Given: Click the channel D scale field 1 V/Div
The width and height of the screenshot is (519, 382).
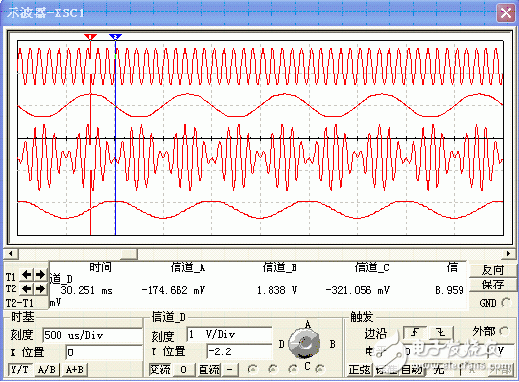Looking at the screenshot, I should (x=229, y=334).
